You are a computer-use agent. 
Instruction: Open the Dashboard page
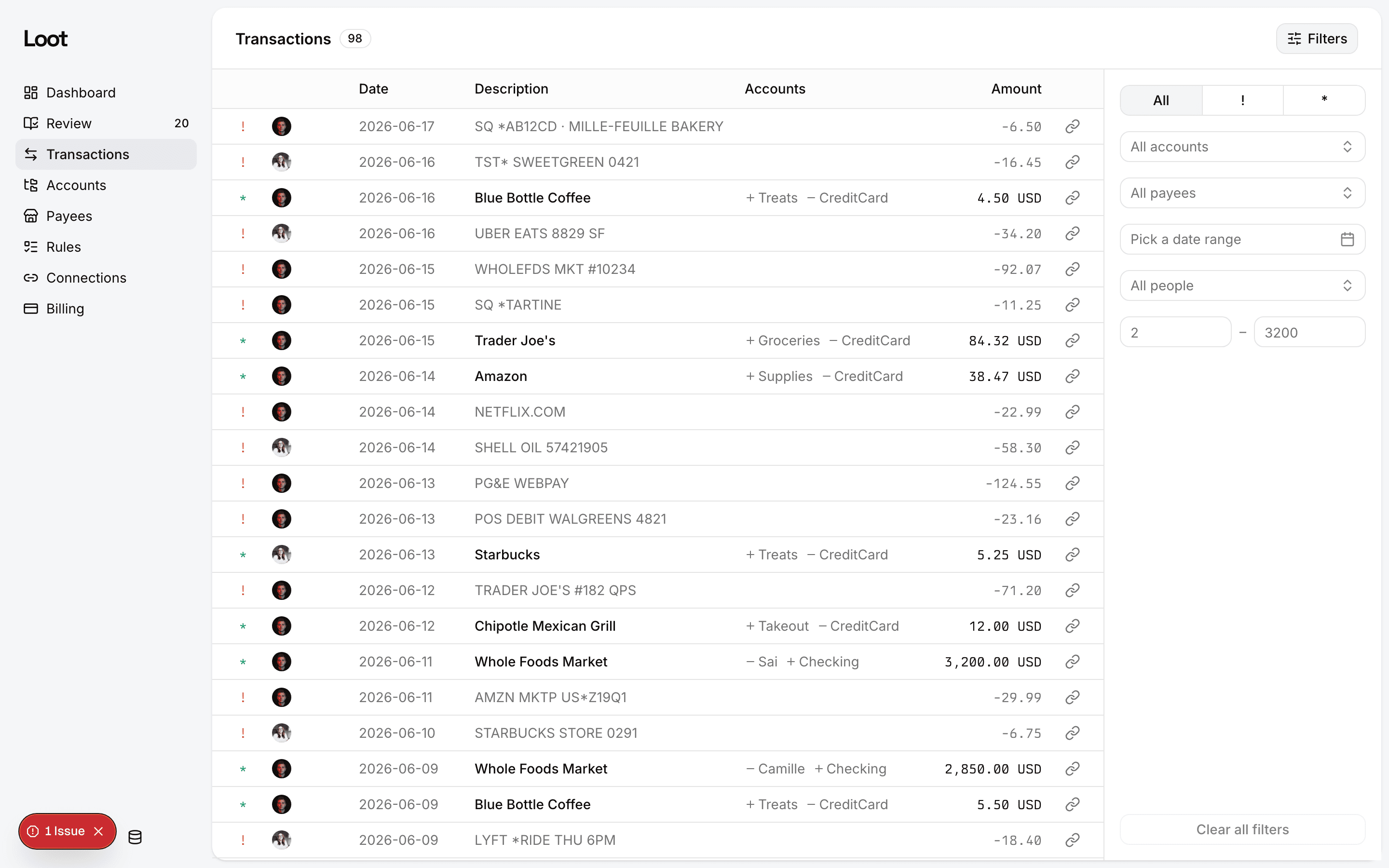106,93
